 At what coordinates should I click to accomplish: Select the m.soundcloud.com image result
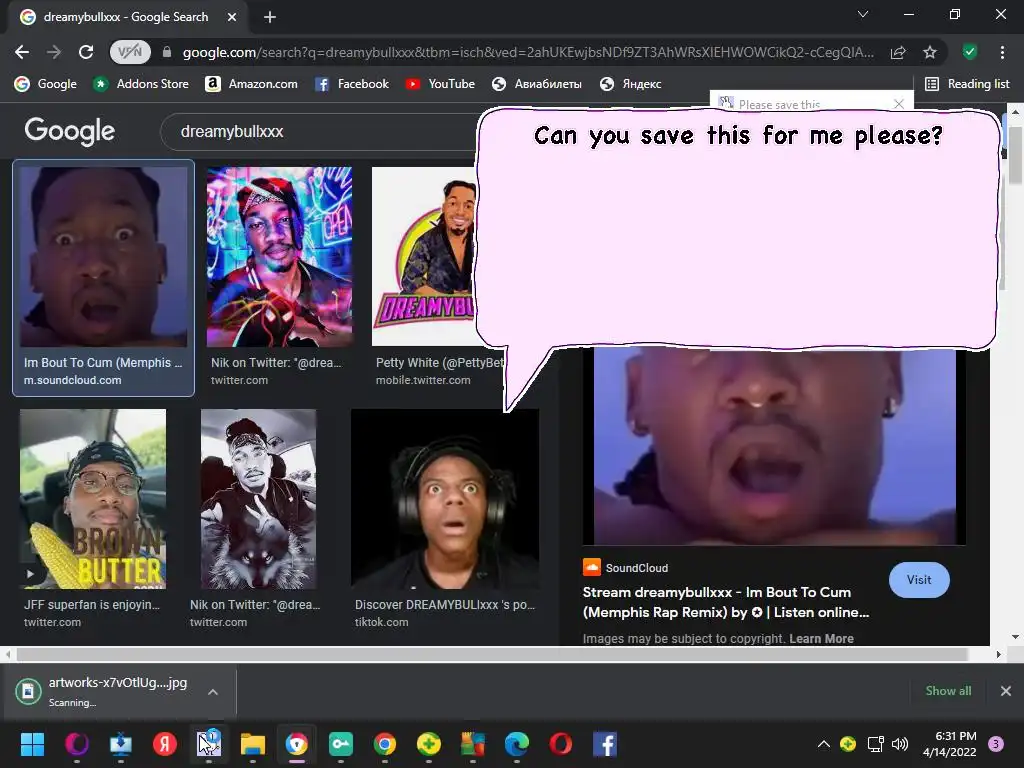[103, 278]
